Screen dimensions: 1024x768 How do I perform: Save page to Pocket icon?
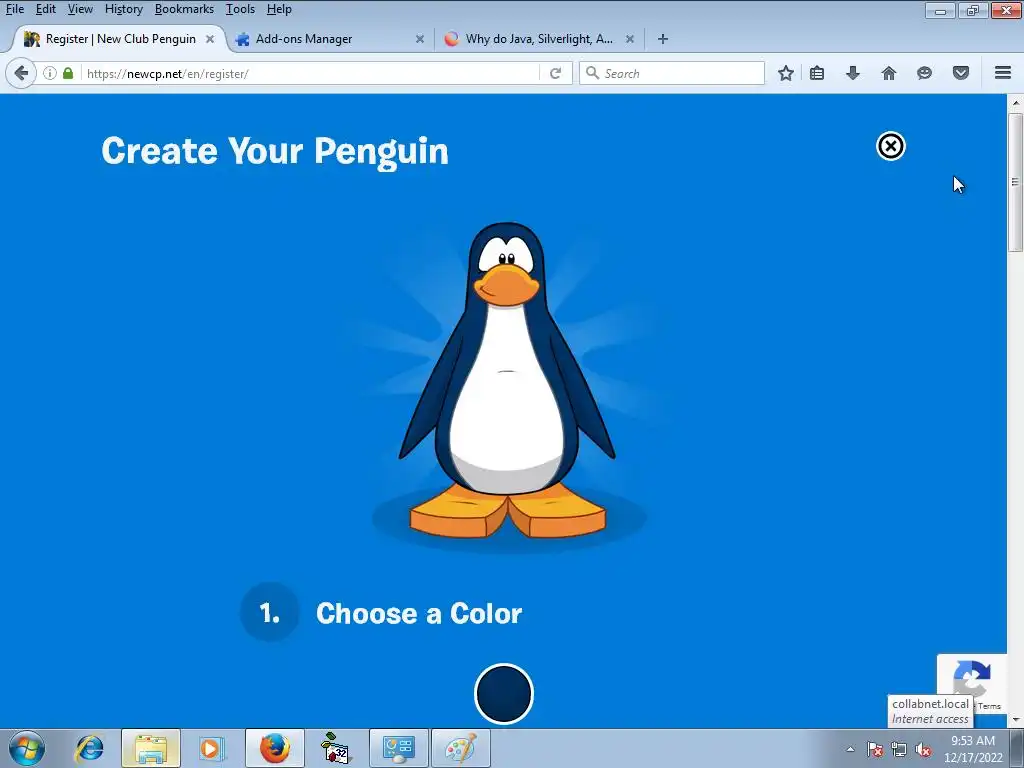961,73
